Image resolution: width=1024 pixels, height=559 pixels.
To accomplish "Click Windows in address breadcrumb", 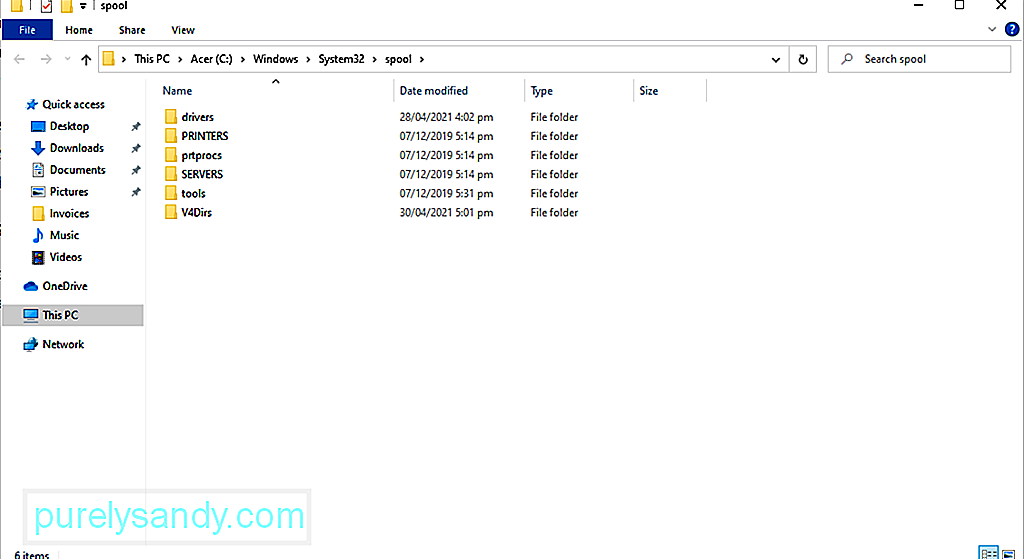I will coord(275,59).
